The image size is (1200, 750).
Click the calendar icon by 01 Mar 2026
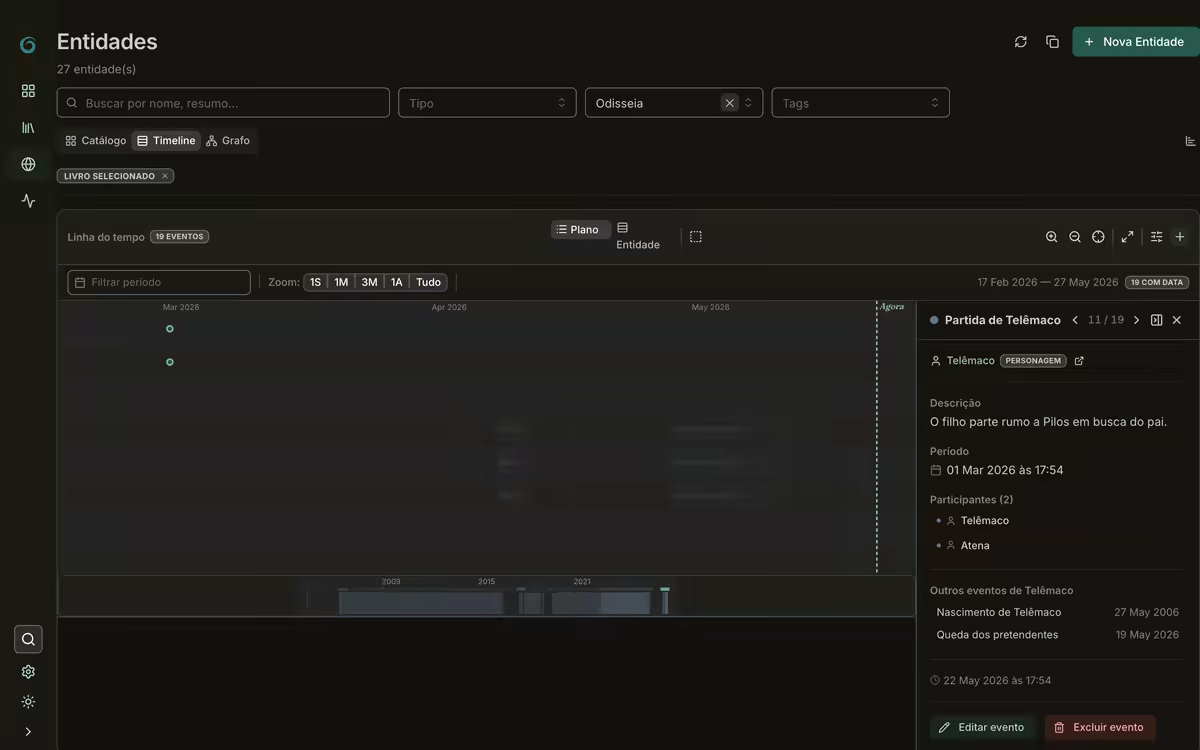click(x=936, y=470)
